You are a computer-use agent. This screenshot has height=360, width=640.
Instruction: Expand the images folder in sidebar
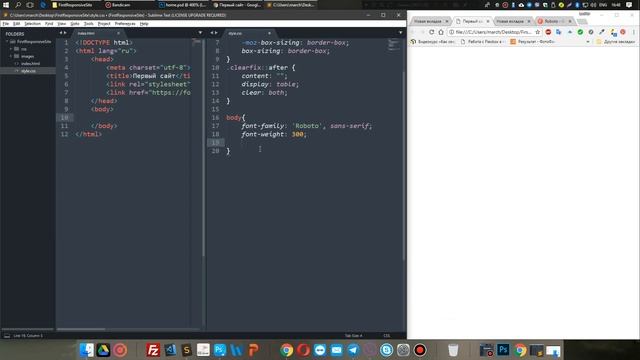pyautogui.click(x=11, y=56)
